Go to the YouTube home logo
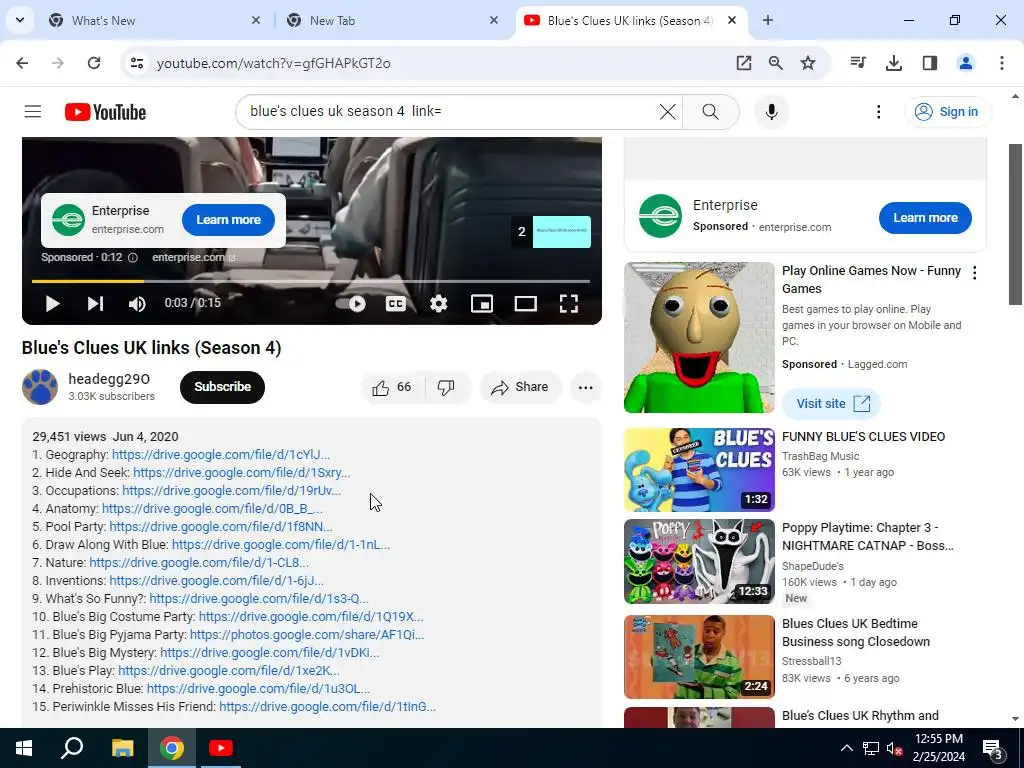This screenshot has height=768, width=1024. click(x=105, y=112)
